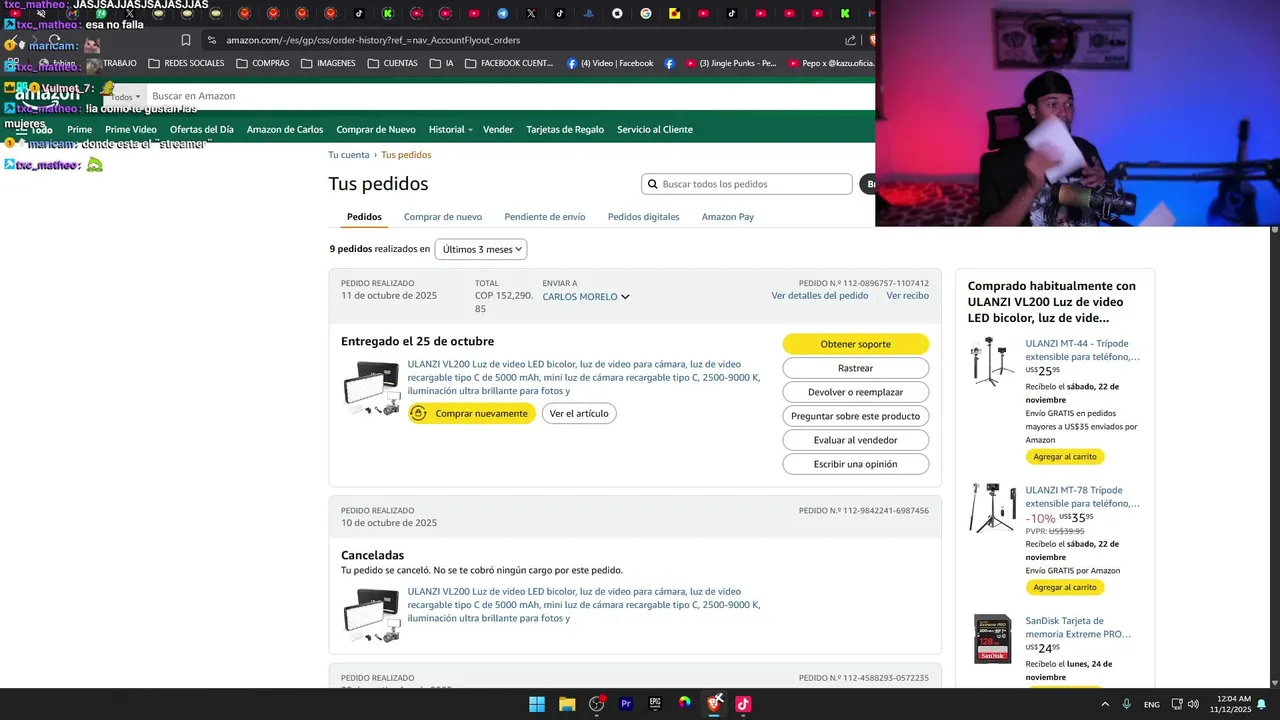This screenshot has height=720, width=1280.
Task: Open the IA bookmarks folder
Action: coord(441,63)
